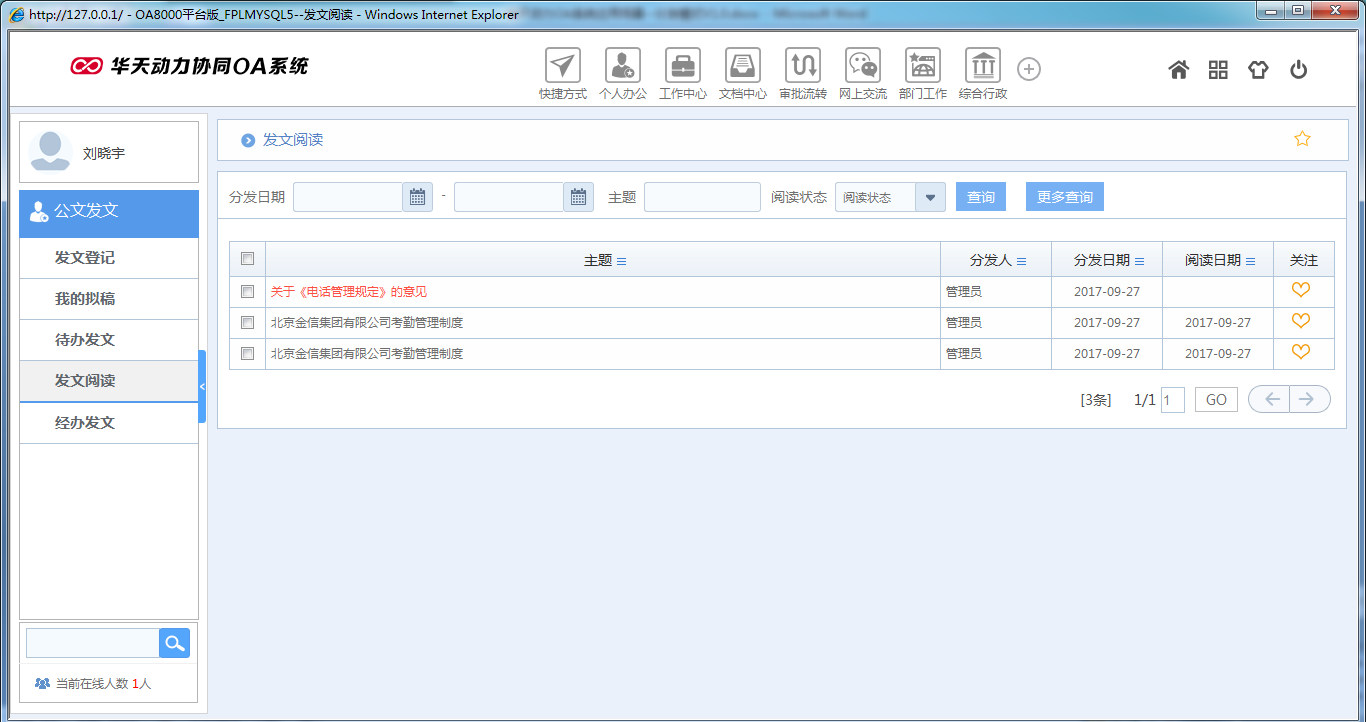Open the 工作中心 work center

(x=682, y=68)
